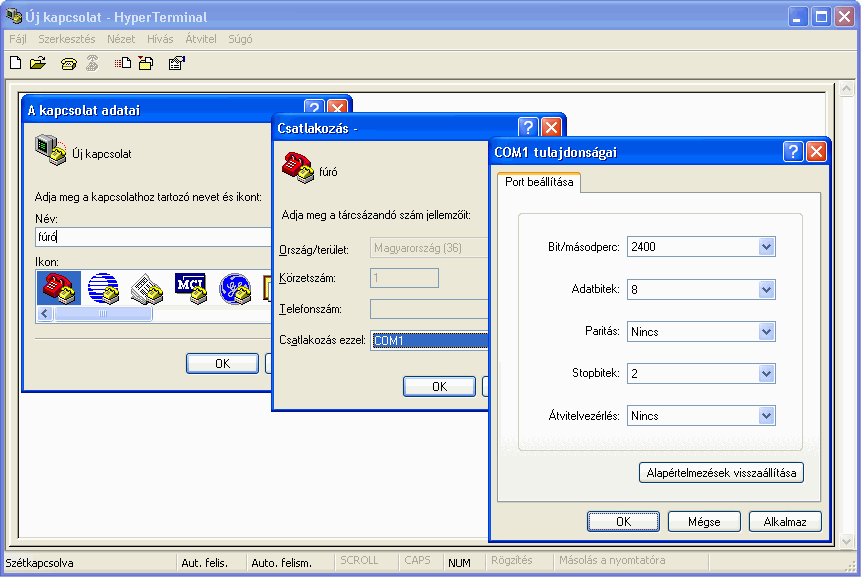Expand the Adatbitek dropdown

click(766, 289)
